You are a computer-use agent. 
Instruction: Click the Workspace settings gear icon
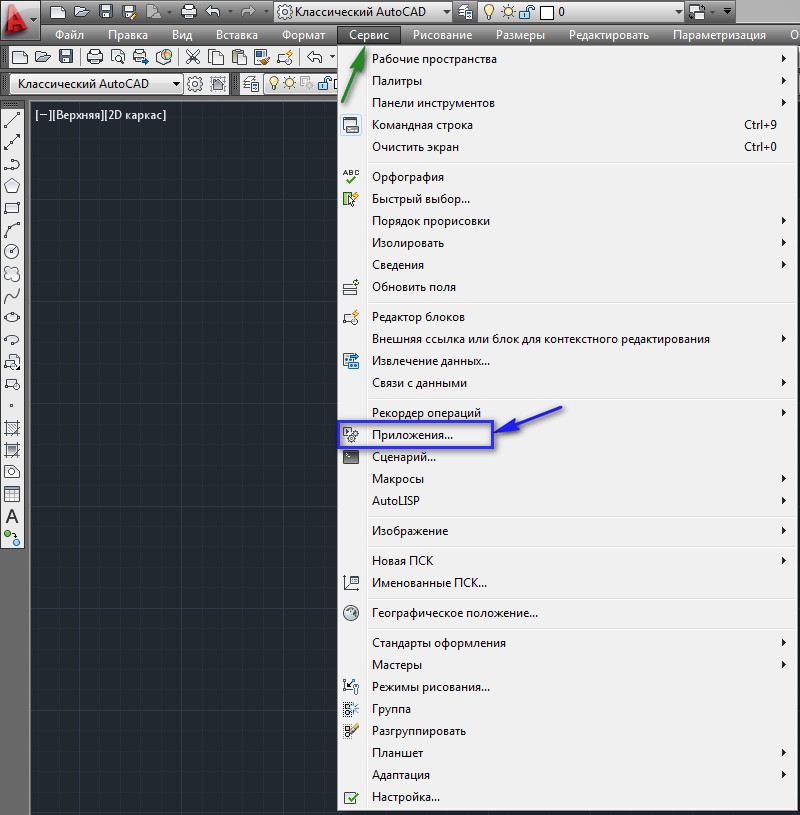pyautogui.click(x=195, y=84)
